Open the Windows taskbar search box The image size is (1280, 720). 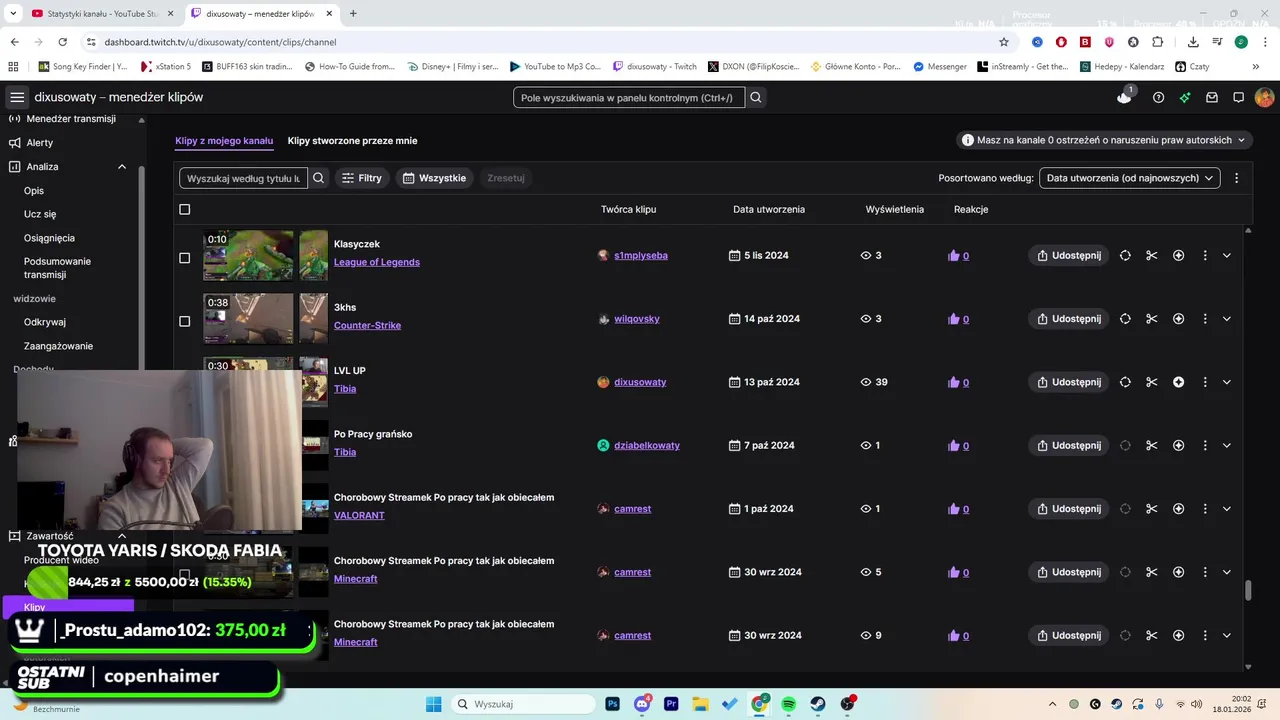click(522, 704)
